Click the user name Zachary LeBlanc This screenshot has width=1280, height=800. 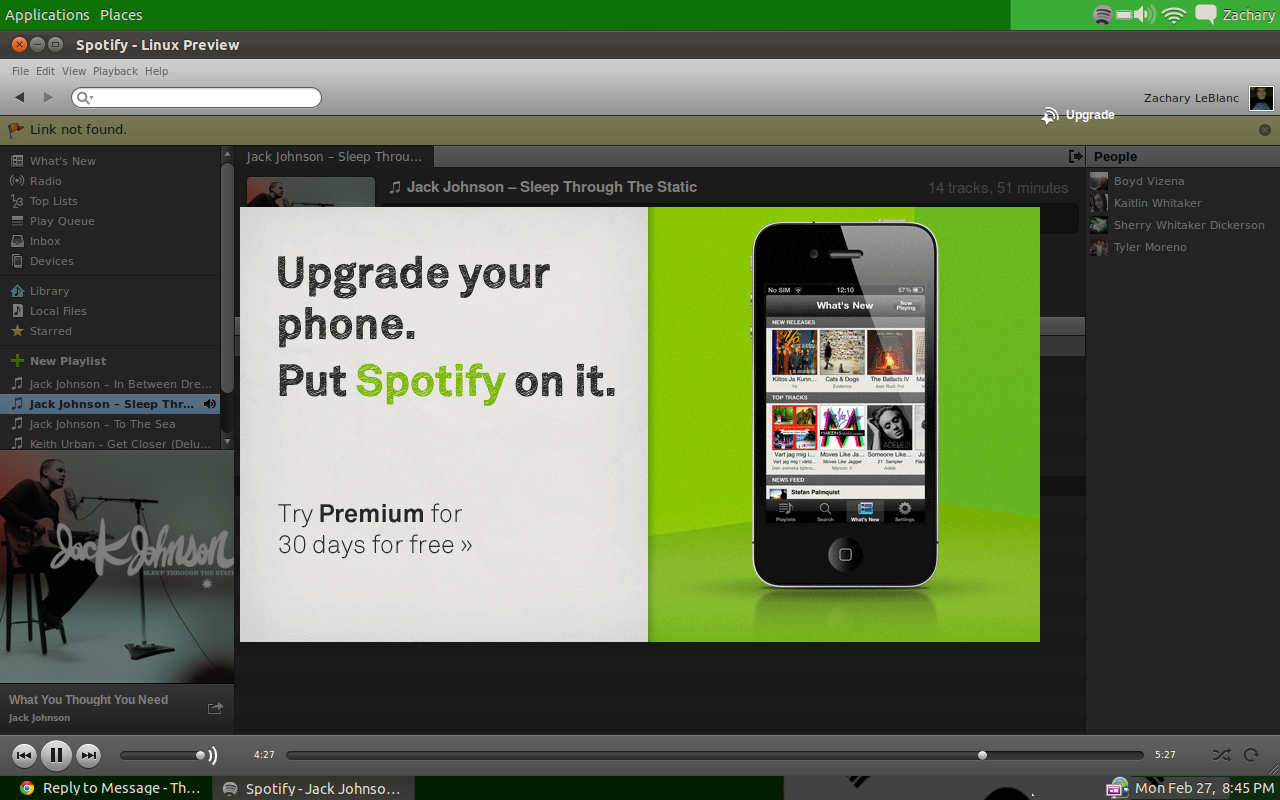(x=1191, y=98)
